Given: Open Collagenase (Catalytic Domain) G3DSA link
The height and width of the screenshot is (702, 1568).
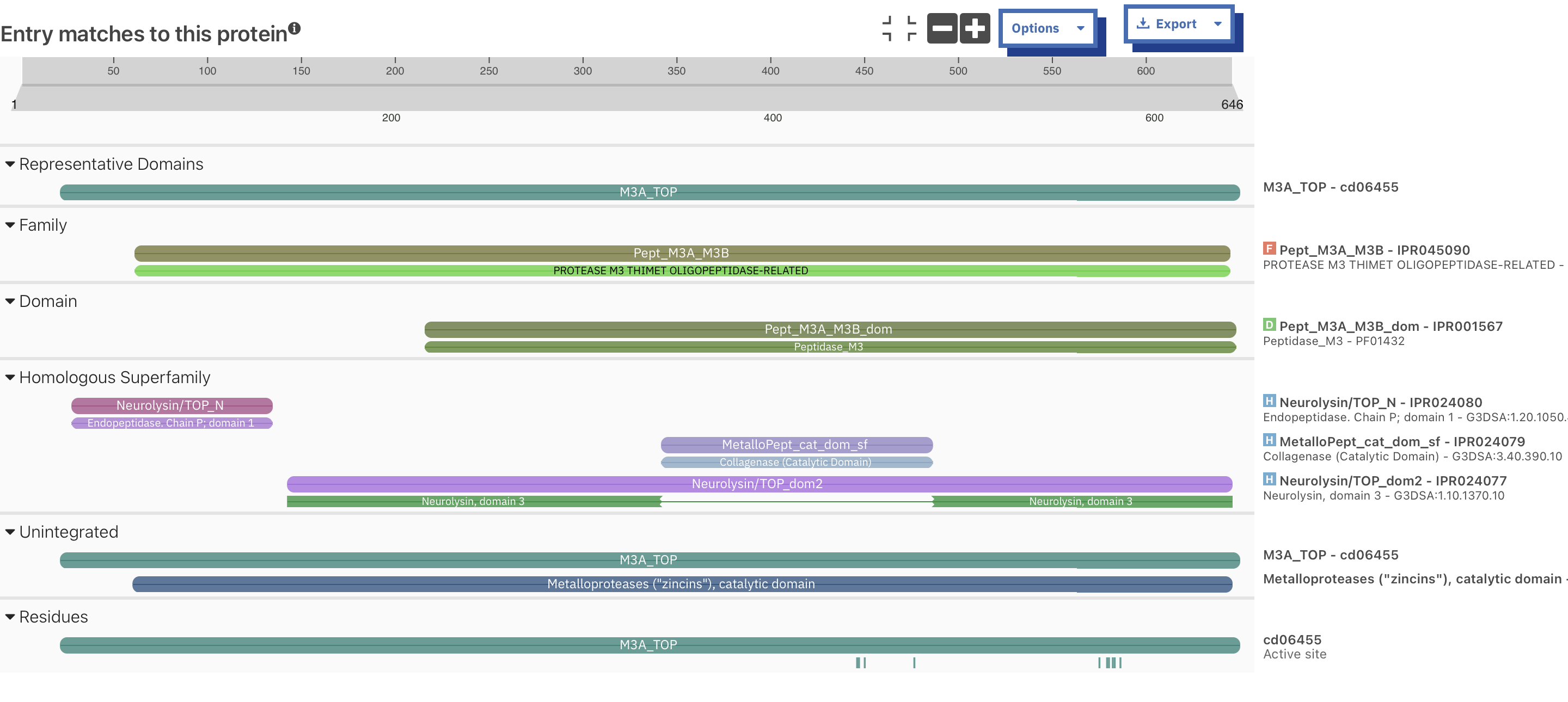Looking at the screenshot, I should click(x=1412, y=456).
